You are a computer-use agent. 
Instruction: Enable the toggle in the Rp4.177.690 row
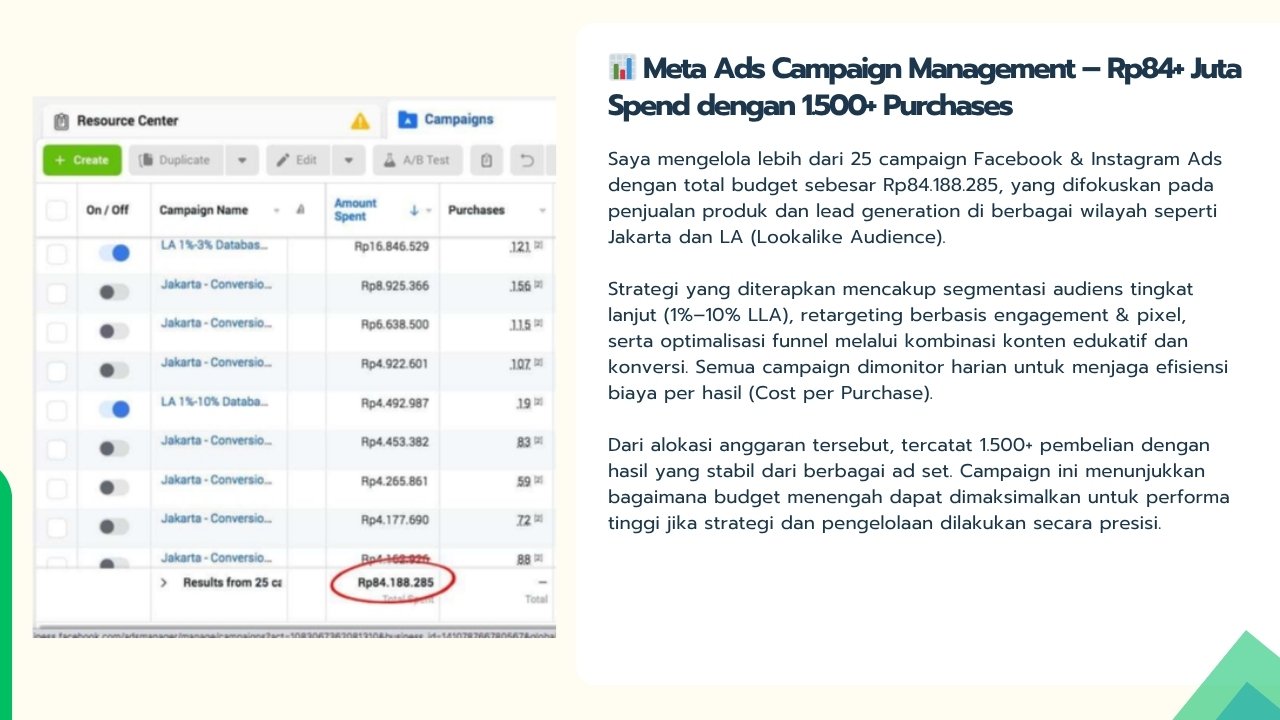(x=114, y=526)
